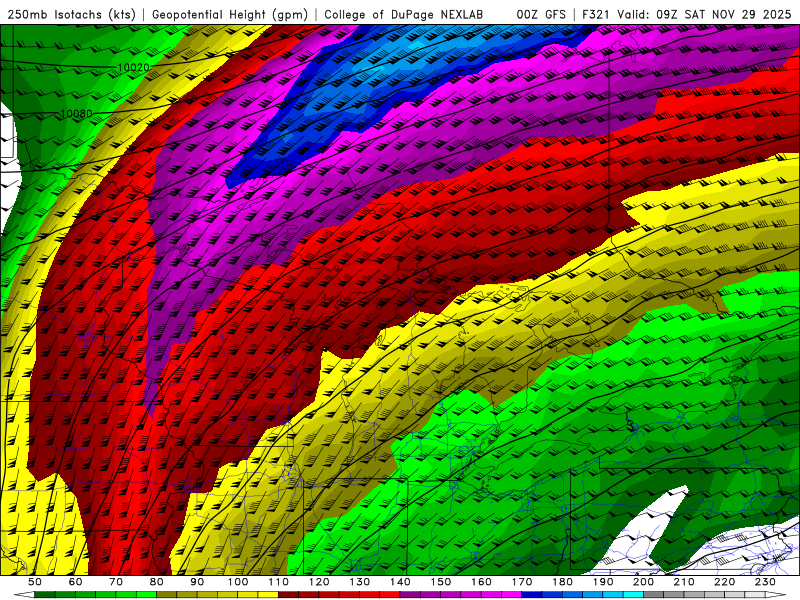This screenshot has height=600, width=800.
Task: Click the "F321" forecast hour label
Action: click(596, 15)
